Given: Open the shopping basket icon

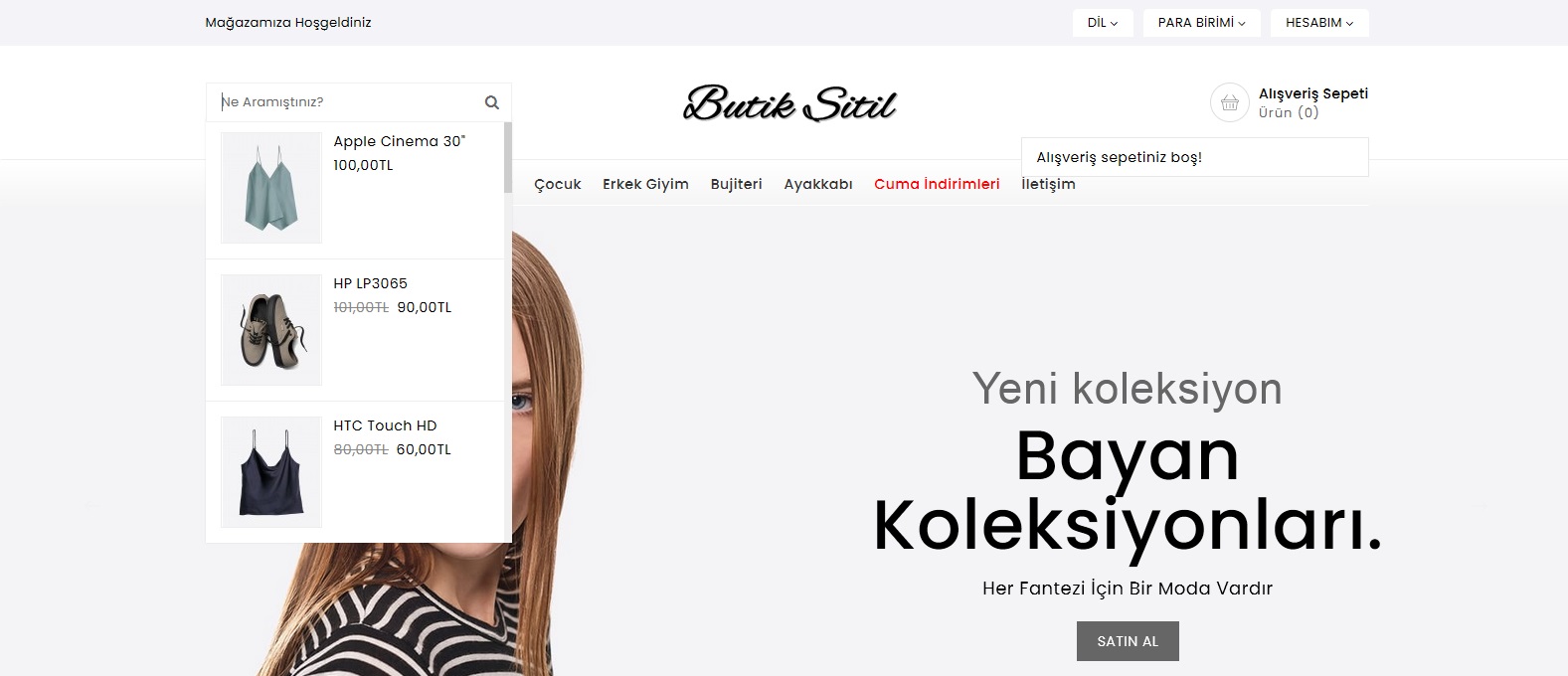Looking at the screenshot, I should [x=1229, y=102].
